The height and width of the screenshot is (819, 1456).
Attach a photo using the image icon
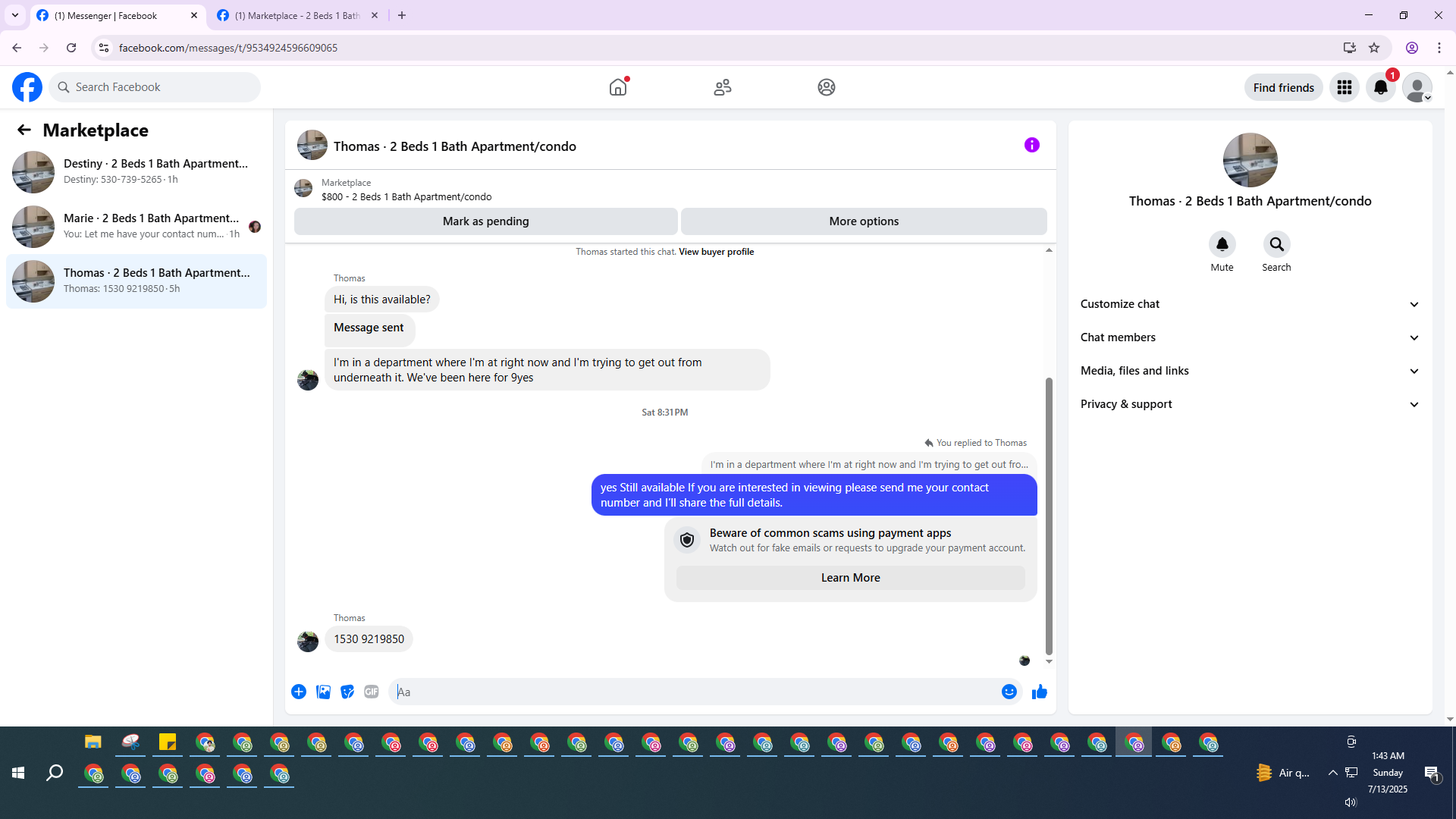tap(323, 692)
